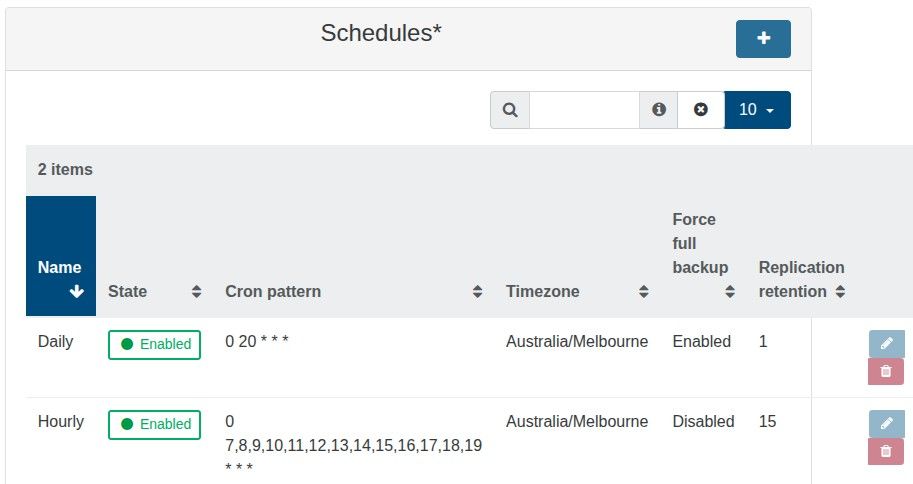
Task: Toggle the Hourly schedule Enabled state
Action: pyautogui.click(x=155, y=424)
